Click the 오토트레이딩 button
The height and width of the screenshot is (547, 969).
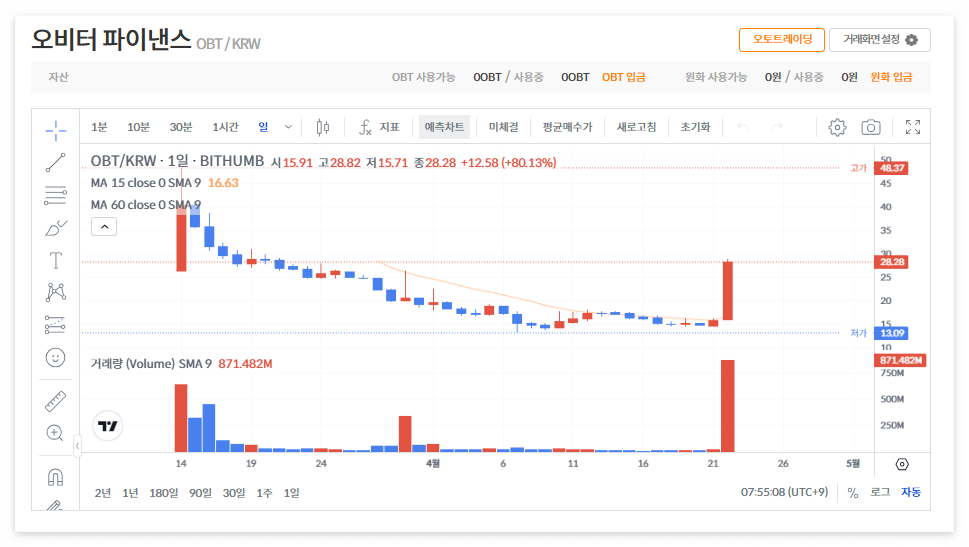(x=782, y=40)
